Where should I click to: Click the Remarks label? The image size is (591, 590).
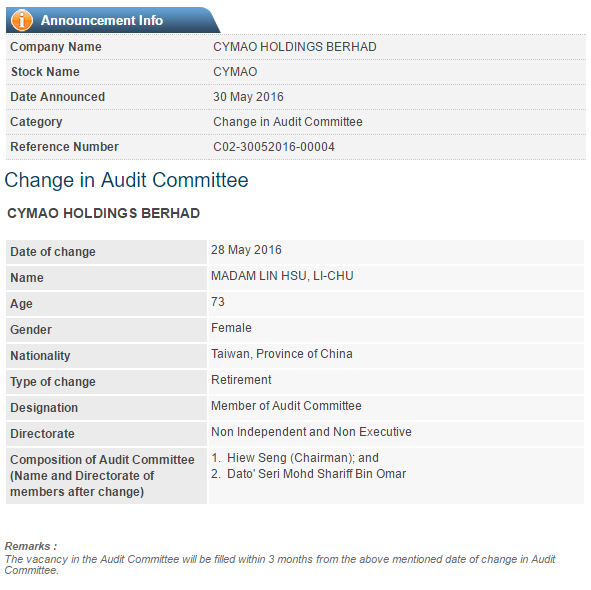31,546
